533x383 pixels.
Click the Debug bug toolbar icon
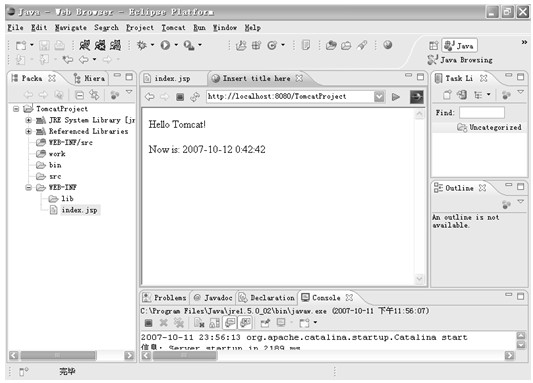point(141,45)
